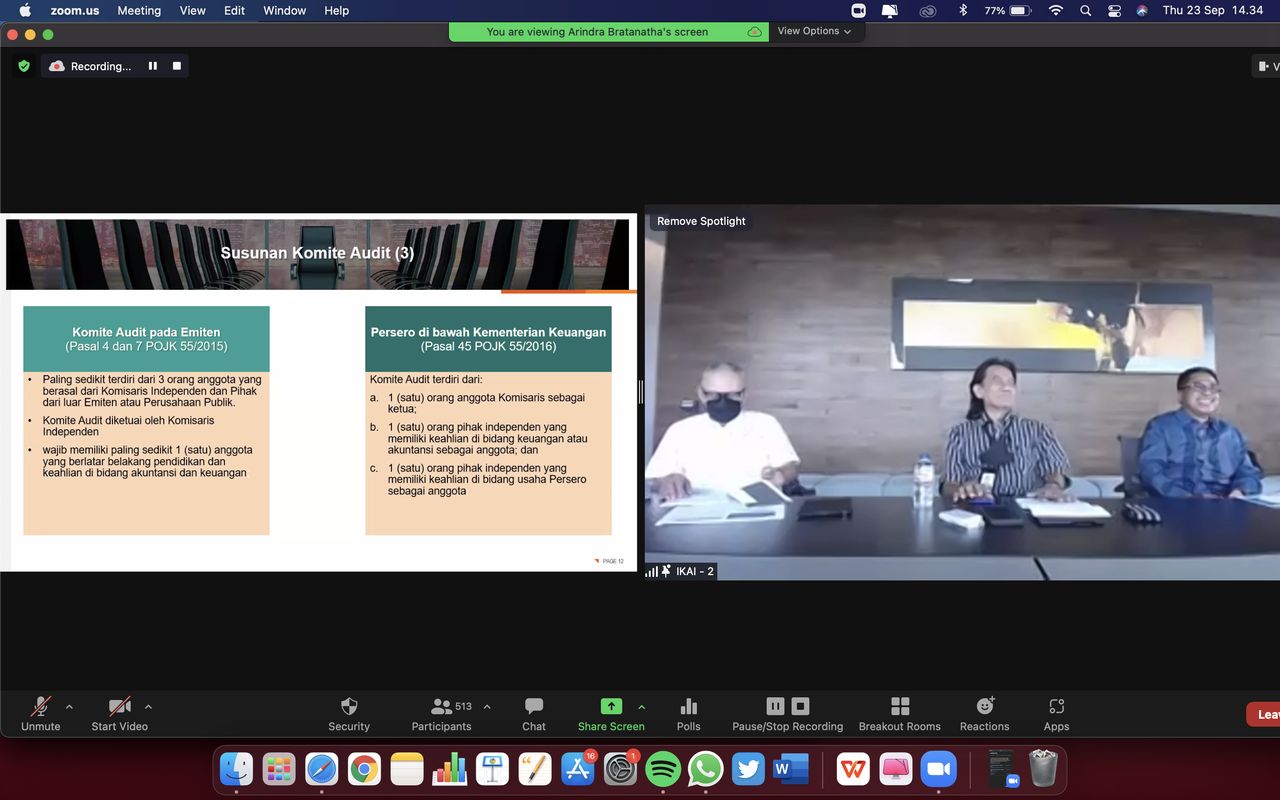Open Notes in the Dock
The height and width of the screenshot is (800, 1280).
[408, 768]
